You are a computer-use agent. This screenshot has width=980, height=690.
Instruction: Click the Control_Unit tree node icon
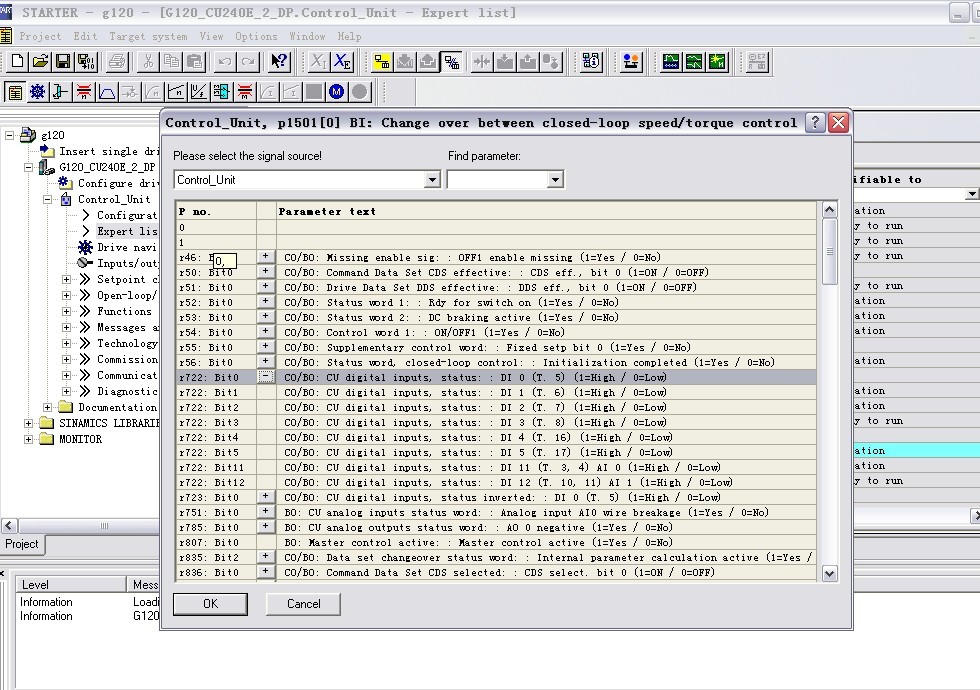click(66, 199)
